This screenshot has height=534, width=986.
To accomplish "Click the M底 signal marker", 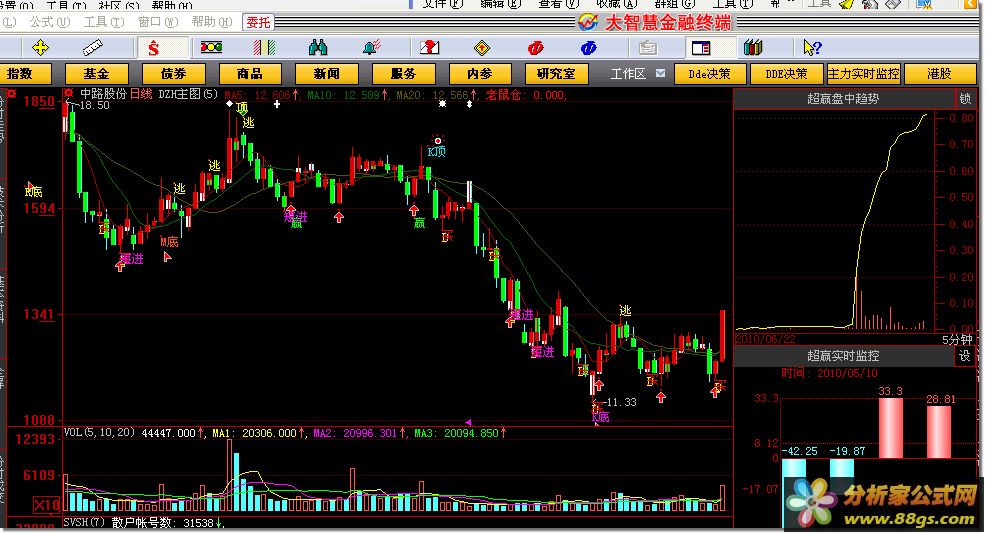I will click(x=169, y=242).
